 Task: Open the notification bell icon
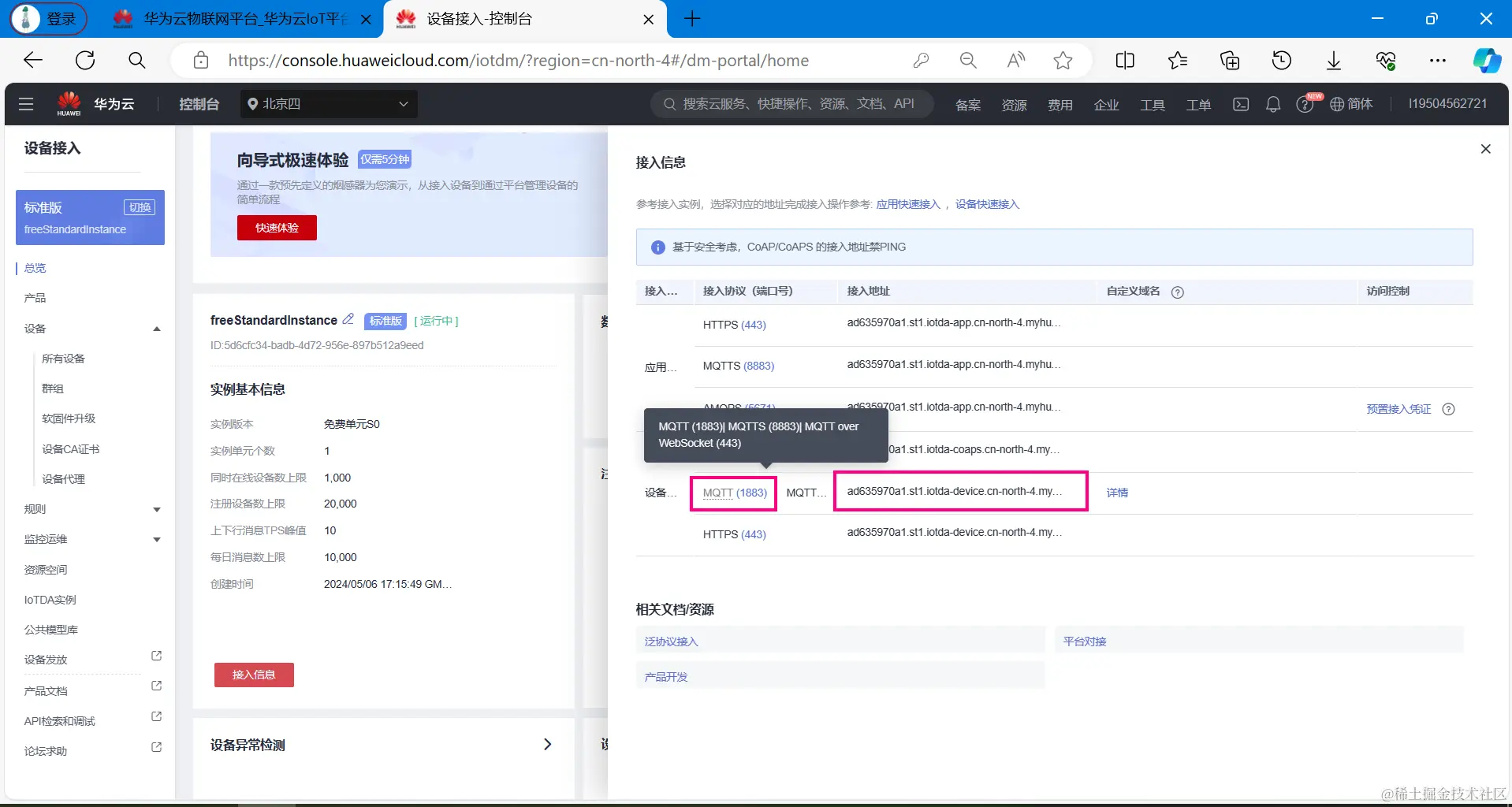pos(1272,104)
